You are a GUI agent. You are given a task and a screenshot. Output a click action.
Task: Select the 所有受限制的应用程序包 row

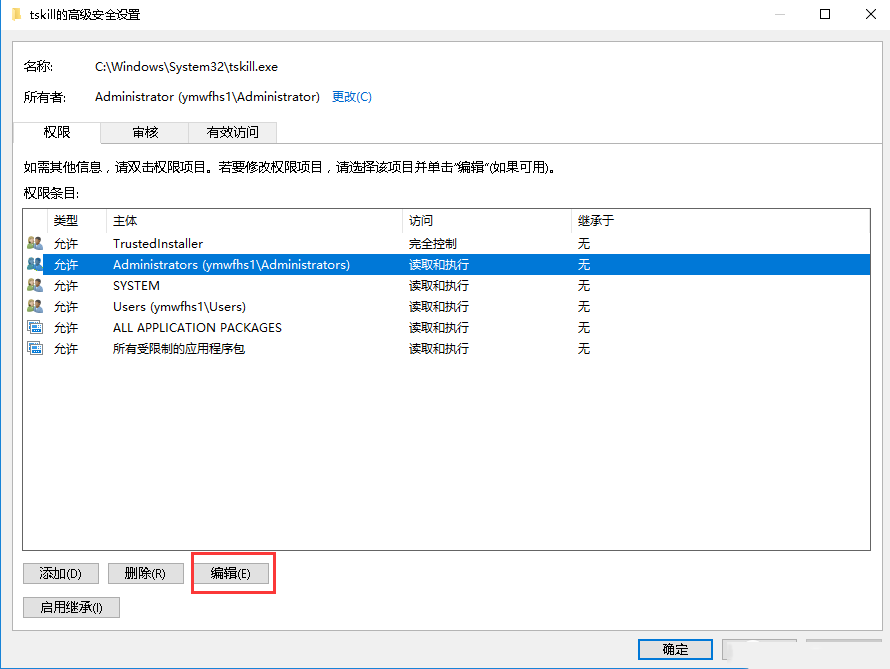[446, 348]
